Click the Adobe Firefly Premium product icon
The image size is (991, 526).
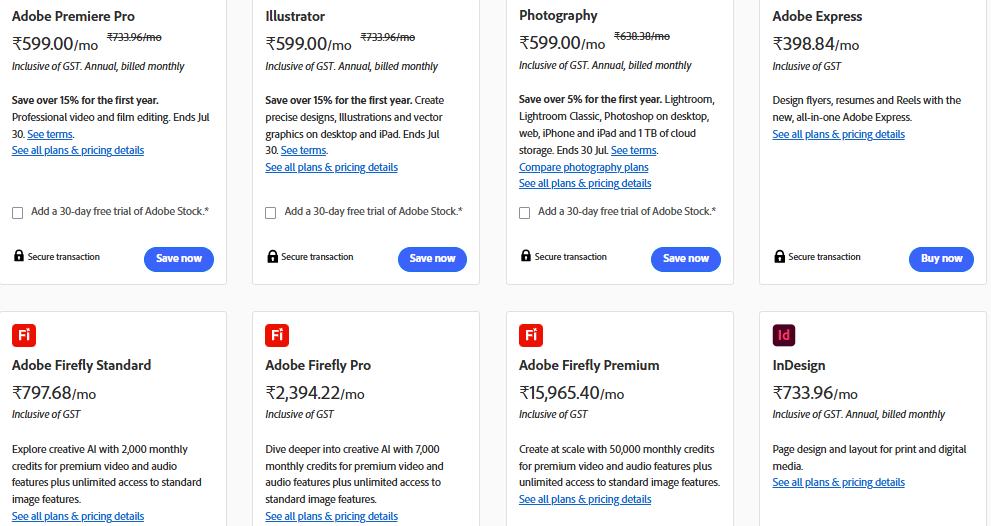point(531,335)
